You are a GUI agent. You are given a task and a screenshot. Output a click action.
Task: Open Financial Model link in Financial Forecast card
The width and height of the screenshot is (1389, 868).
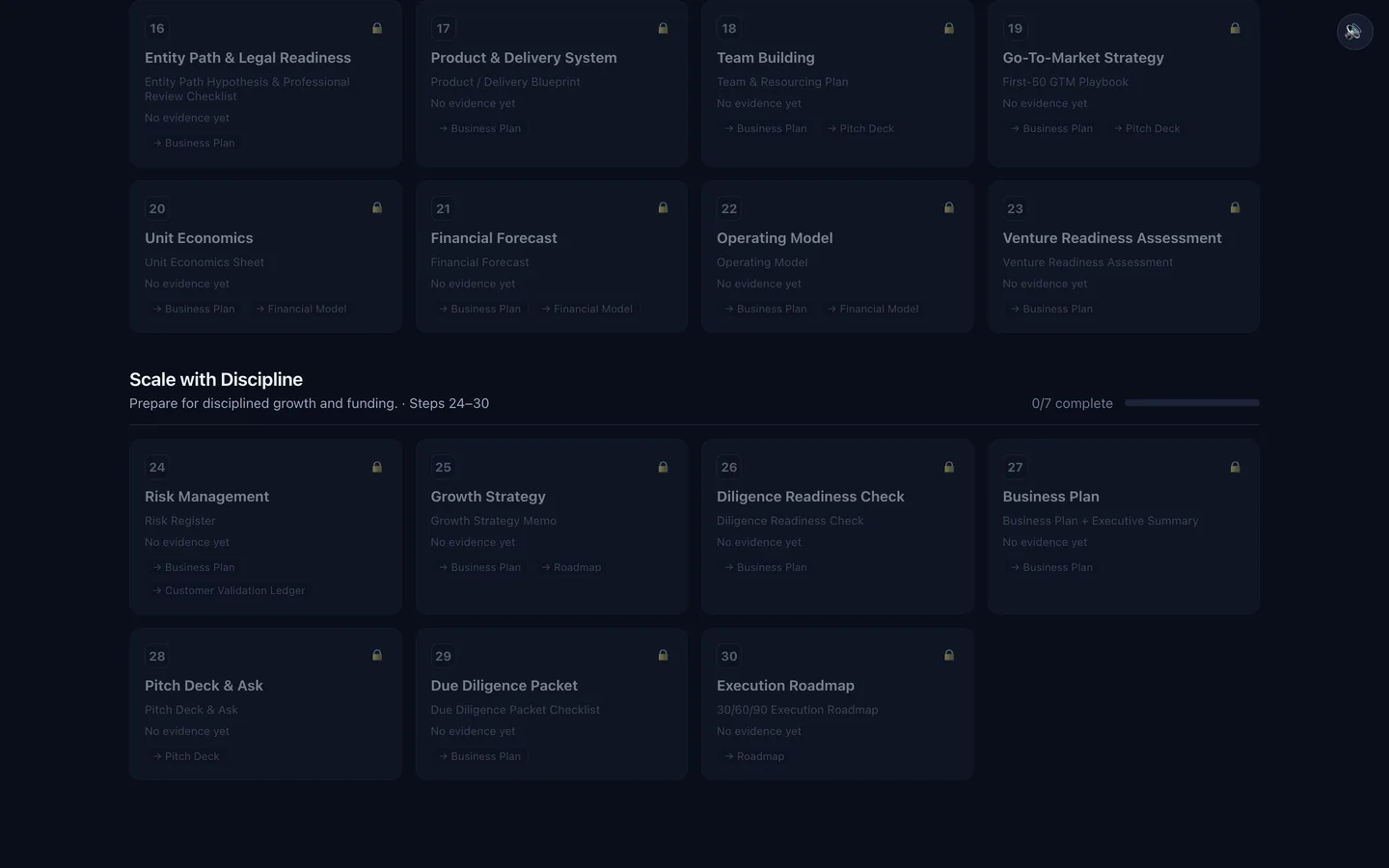587,309
